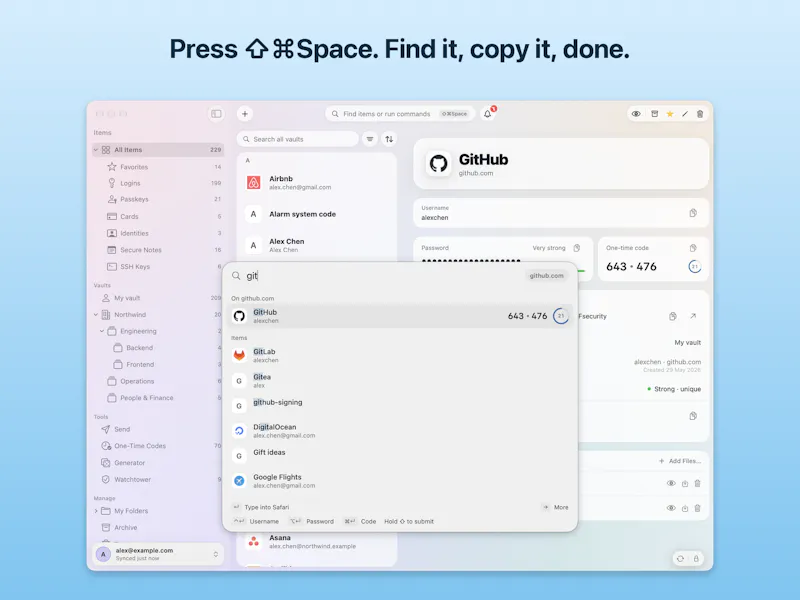800x600 pixels.
Task: Open the notifications bell
Action: point(488,113)
